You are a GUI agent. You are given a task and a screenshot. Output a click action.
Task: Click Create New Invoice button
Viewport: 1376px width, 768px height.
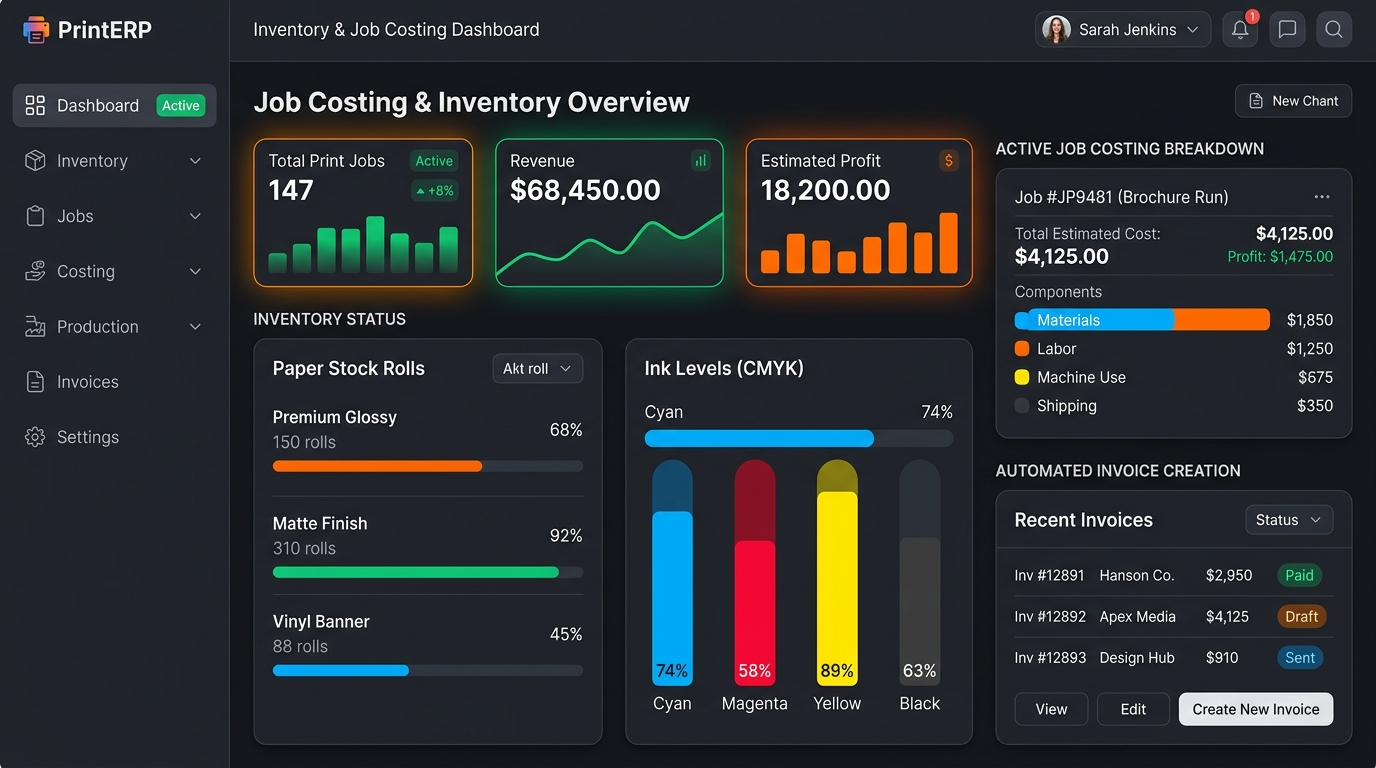pos(1256,709)
